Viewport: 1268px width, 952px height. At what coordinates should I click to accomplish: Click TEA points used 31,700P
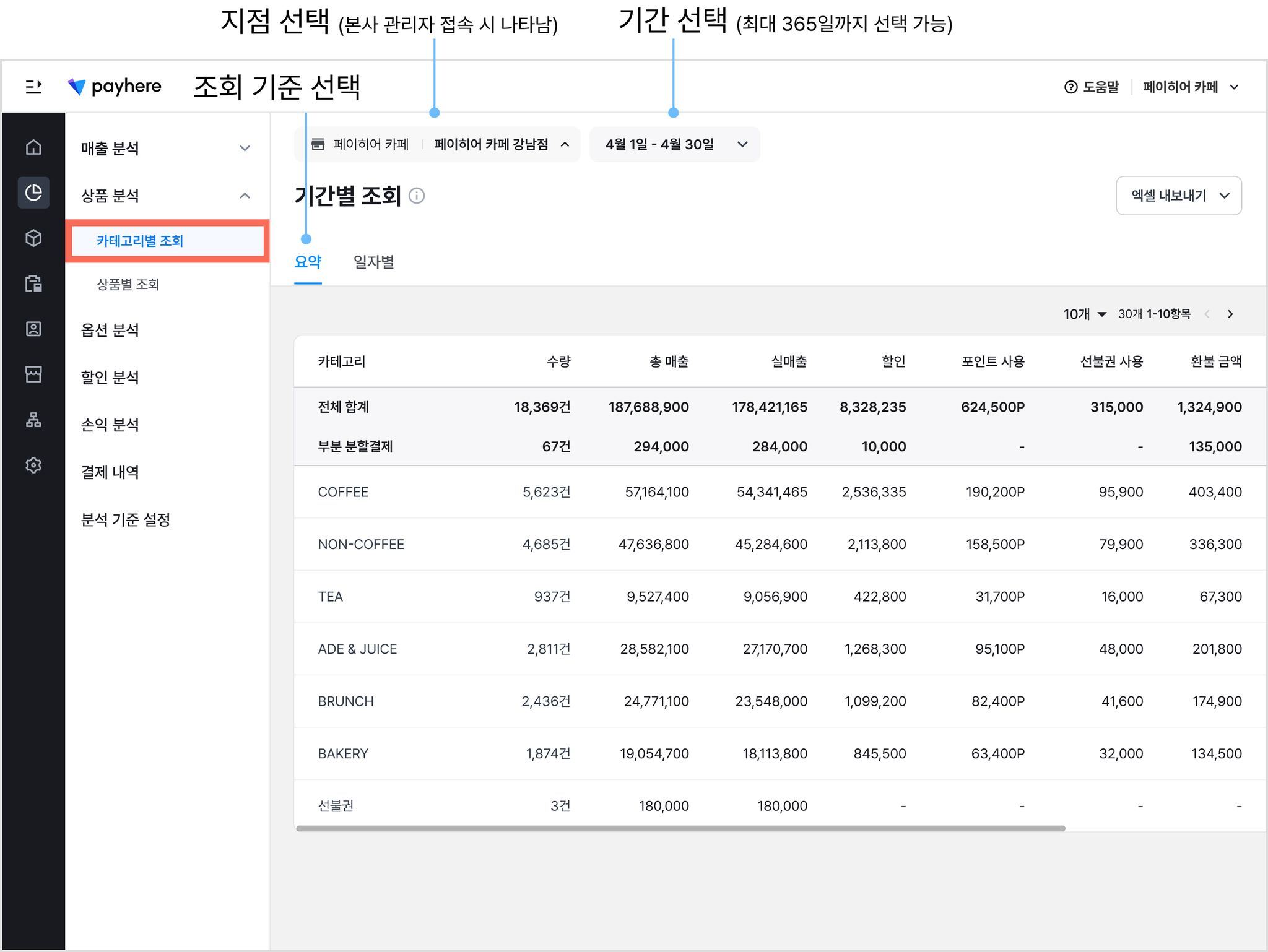coord(1000,597)
